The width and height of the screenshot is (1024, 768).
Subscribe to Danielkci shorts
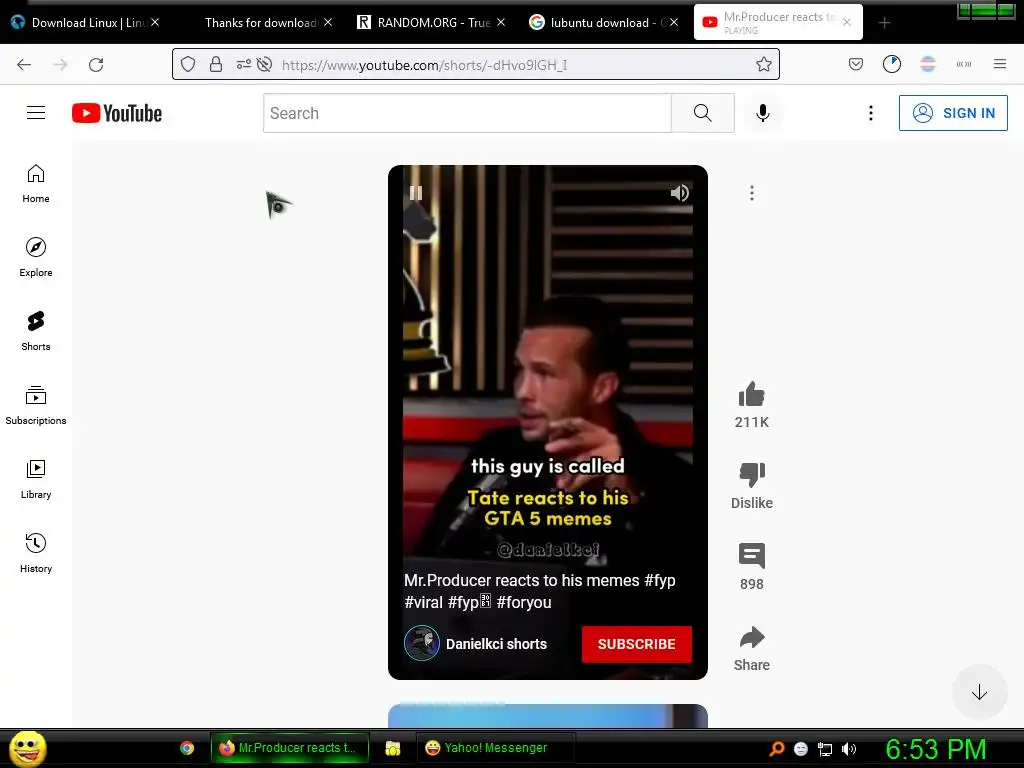pos(637,644)
